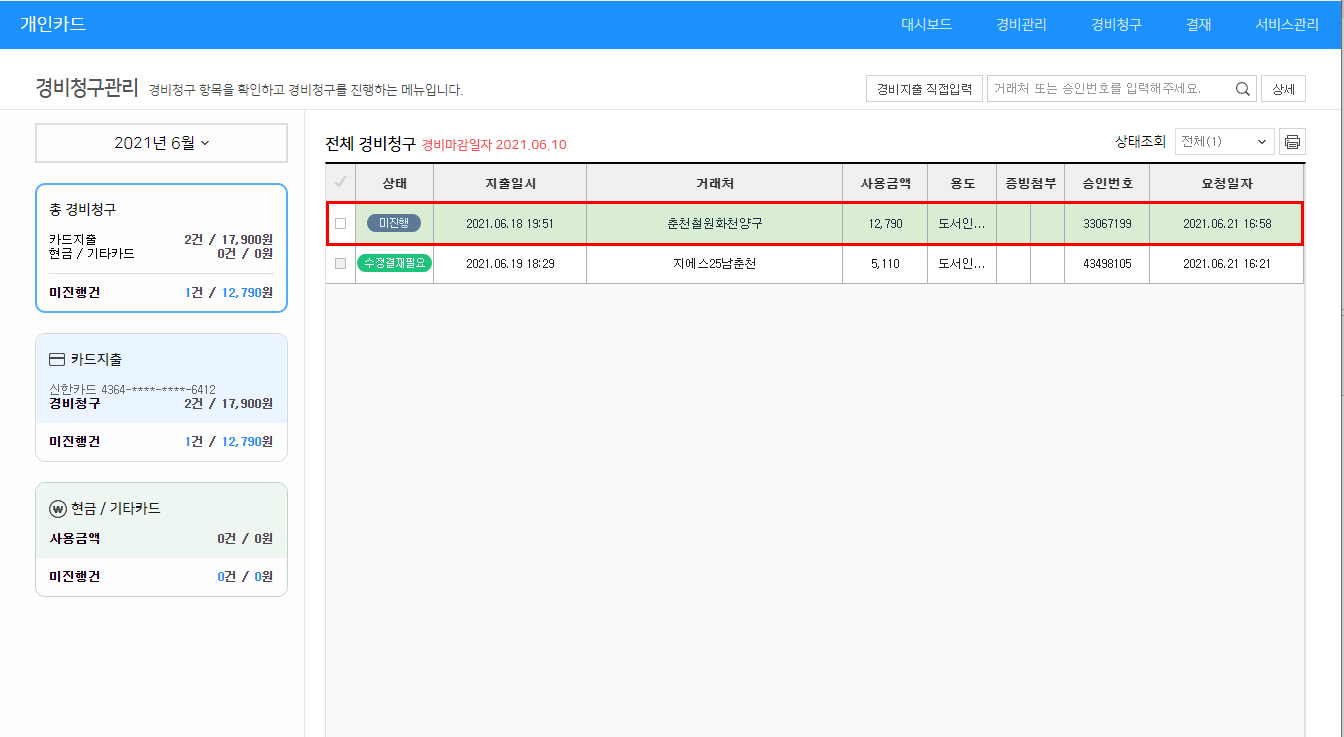This screenshot has width=1344, height=737.
Task: Open the 경비청구 menu
Action: coord(1116,25)
